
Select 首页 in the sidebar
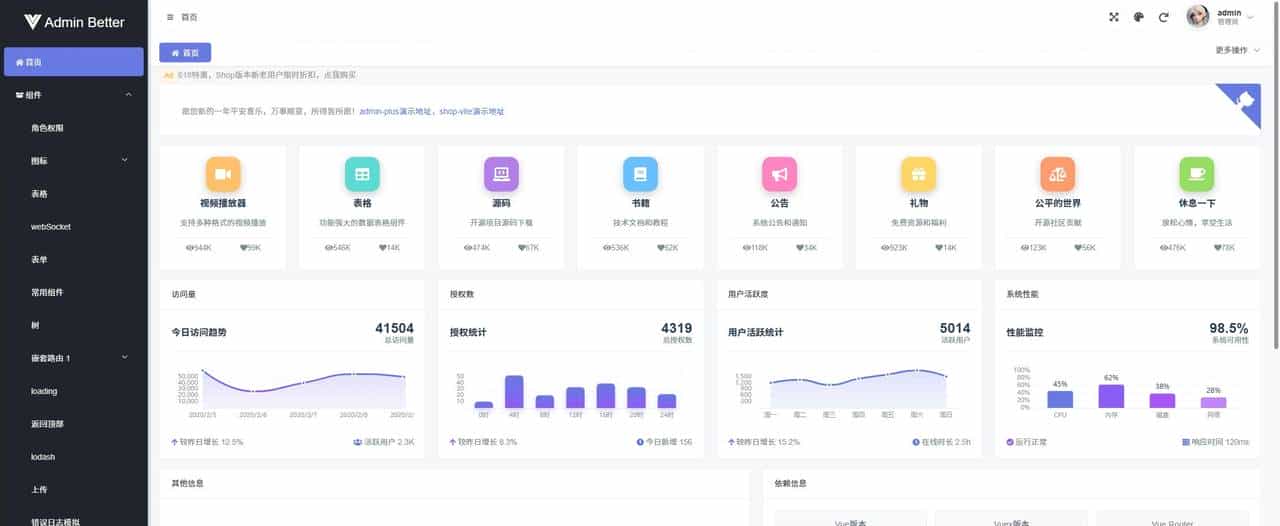74,62
